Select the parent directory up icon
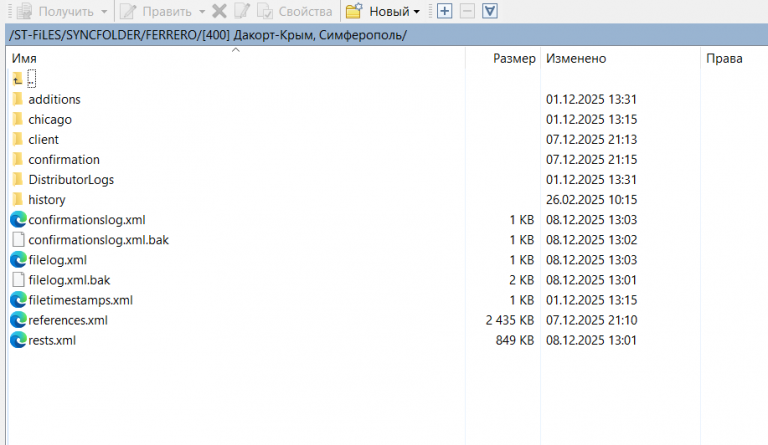The width and height of the screenshot is (768, 445). click(x=18, y=79)
